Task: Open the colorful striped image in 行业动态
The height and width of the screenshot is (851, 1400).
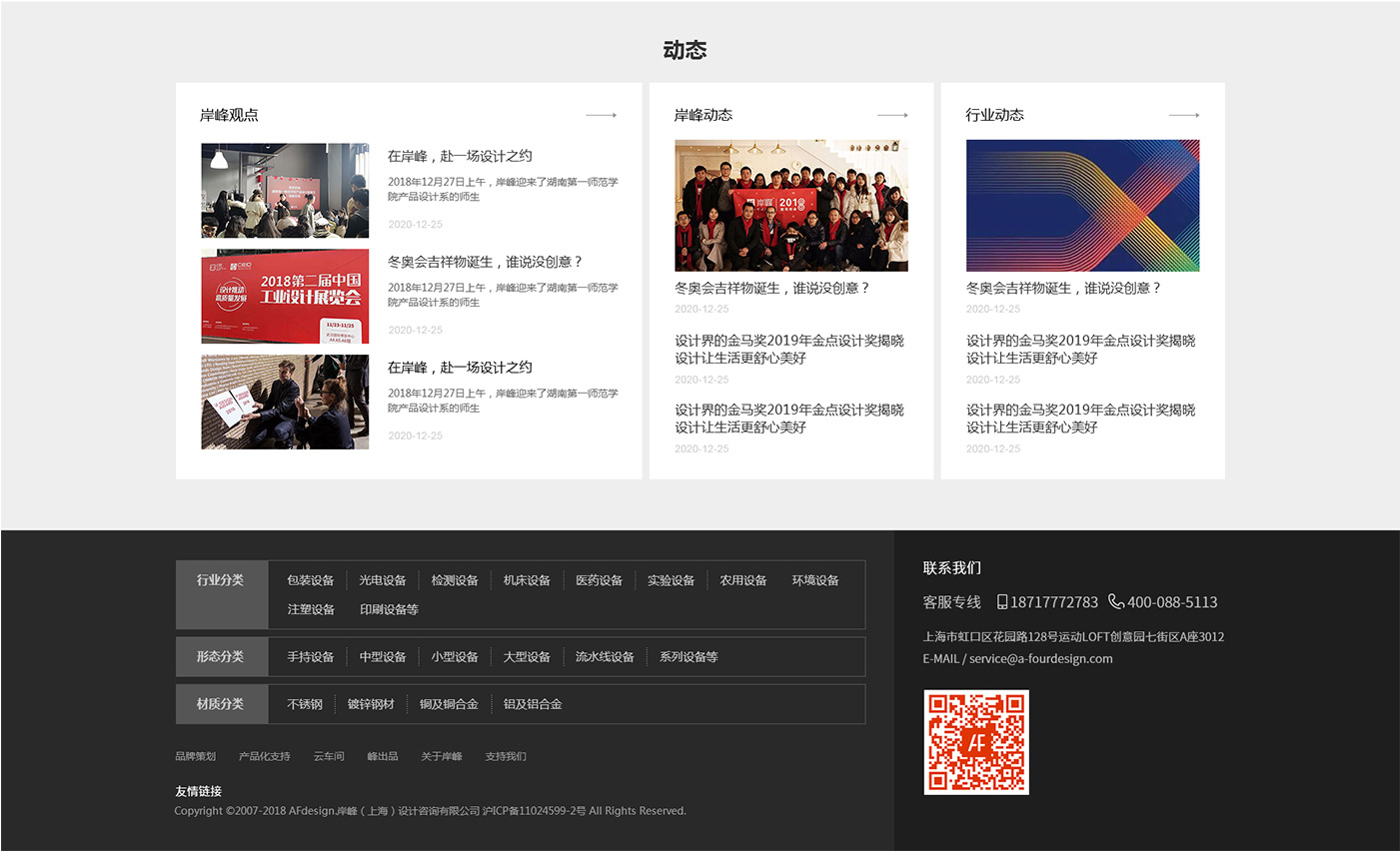Action: 1082,206
